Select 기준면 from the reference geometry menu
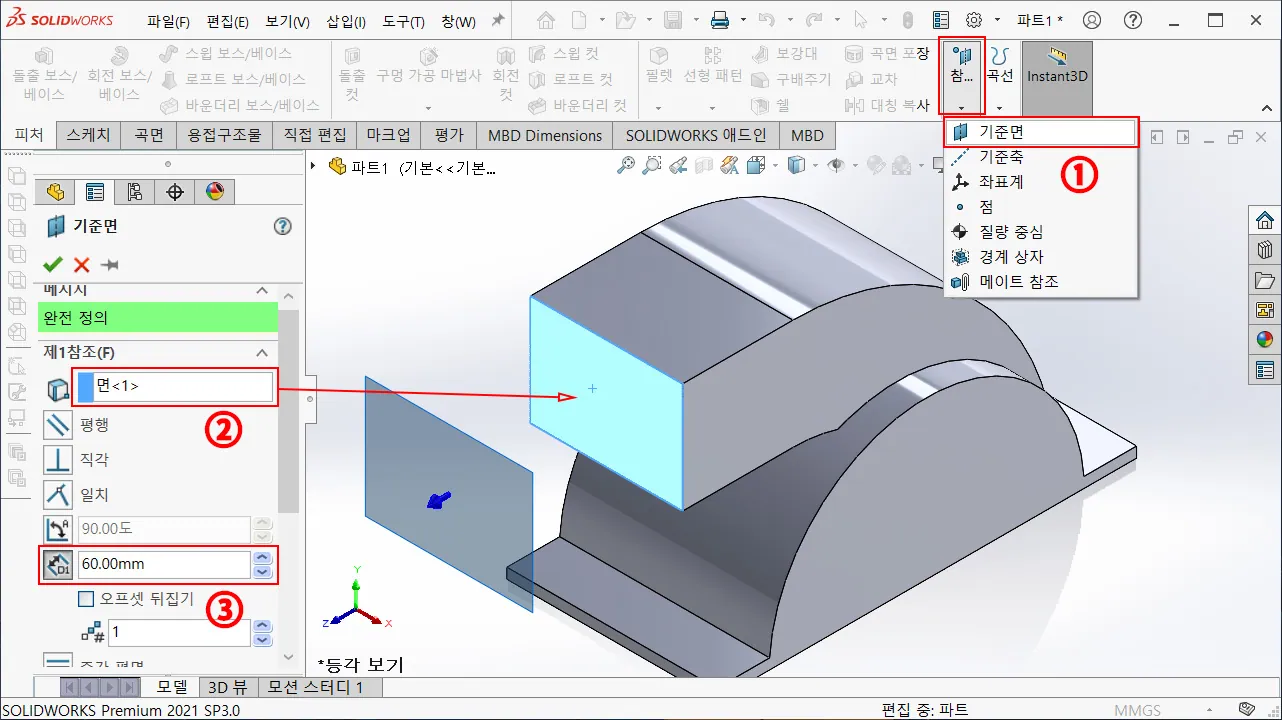This screenshot has width=1282, height=720. coord(1041,132)
